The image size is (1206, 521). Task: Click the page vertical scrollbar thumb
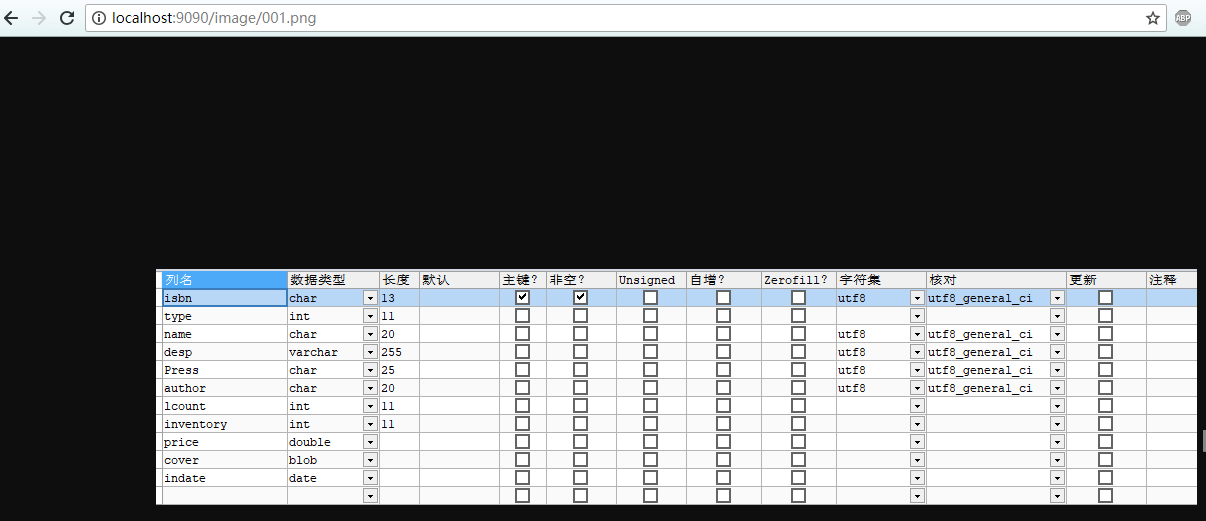pos(1203,441)
